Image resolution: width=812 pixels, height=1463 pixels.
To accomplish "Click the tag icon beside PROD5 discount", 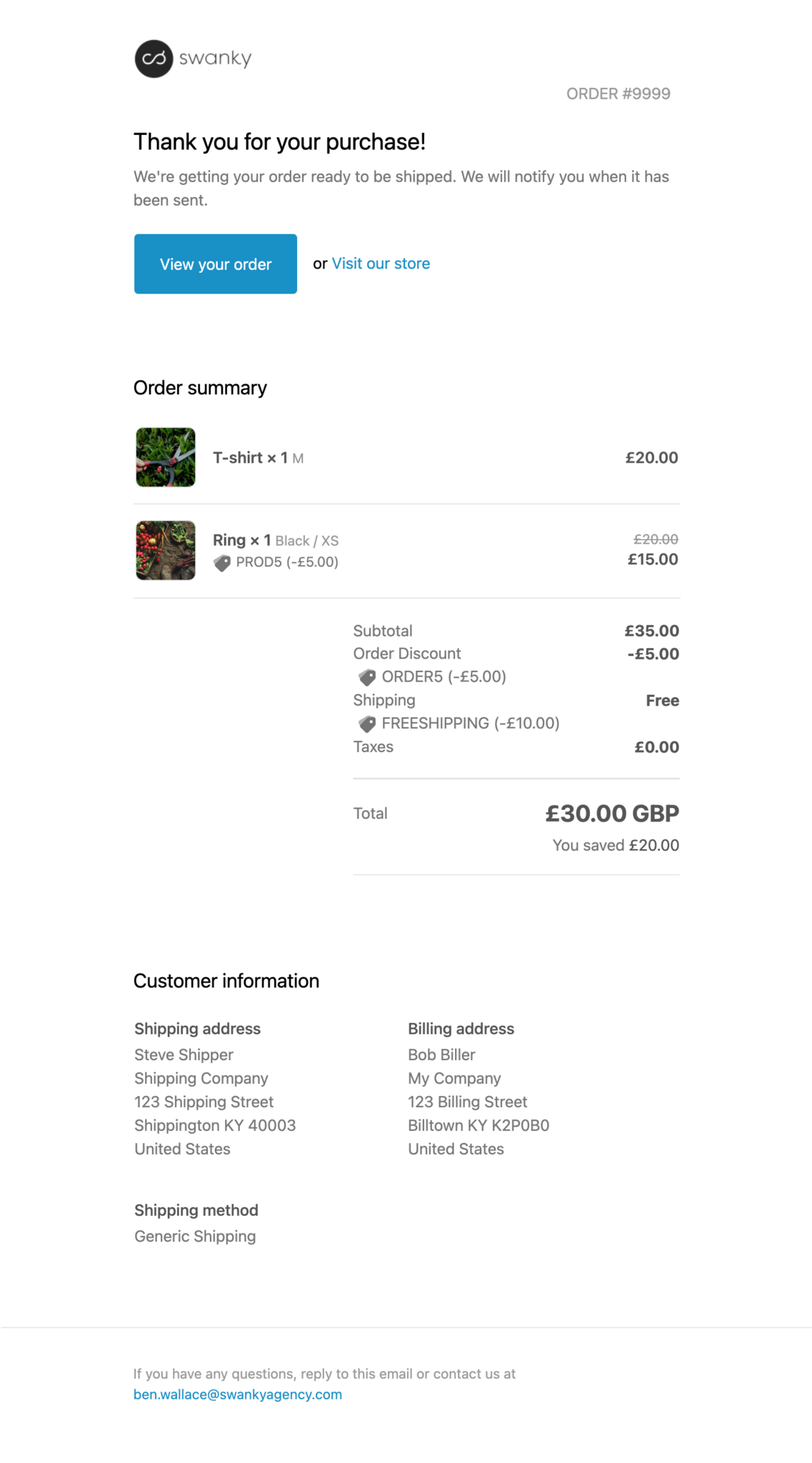I will (222, 563).
